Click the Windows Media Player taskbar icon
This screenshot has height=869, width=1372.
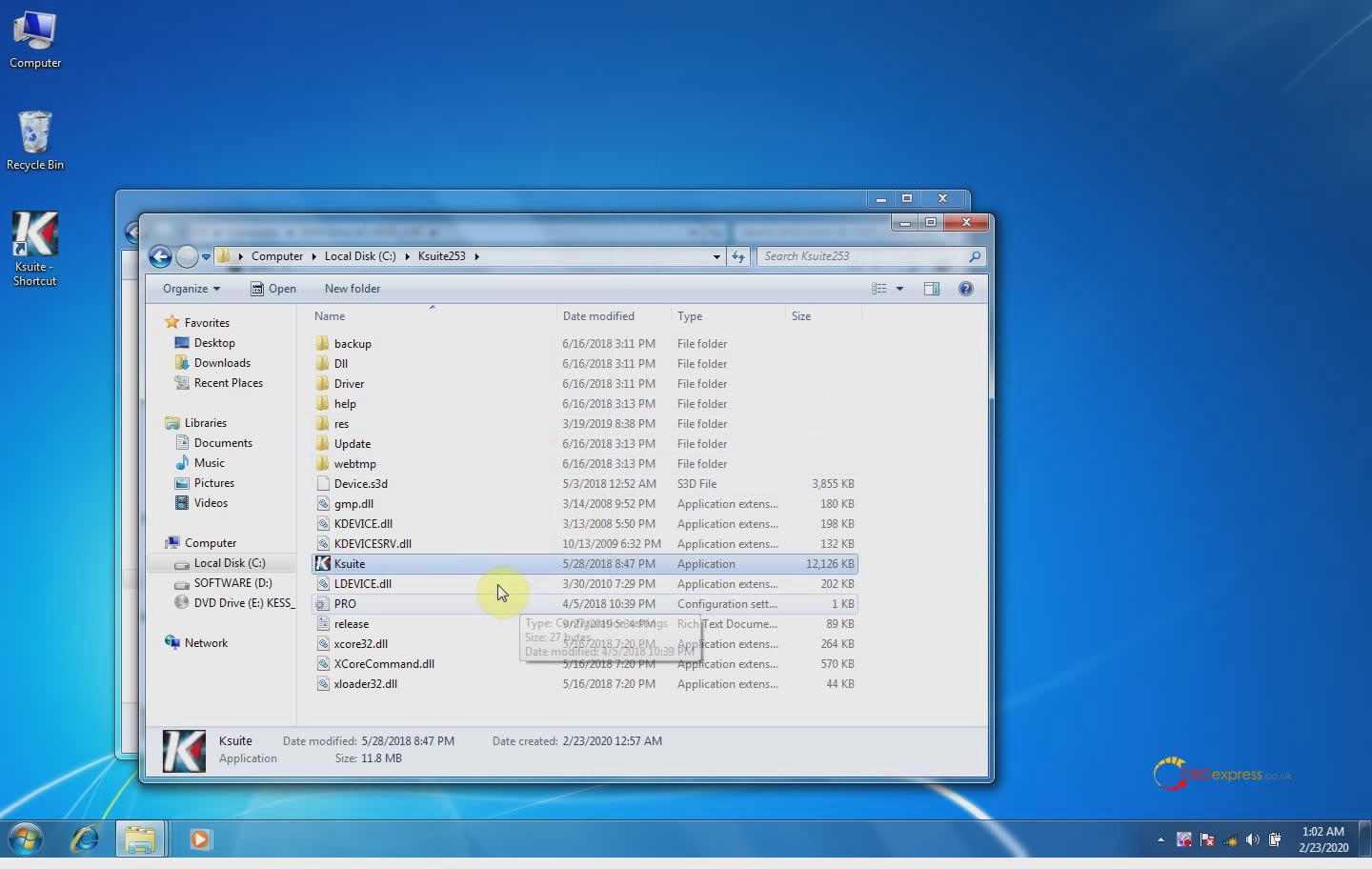[199, 839]
